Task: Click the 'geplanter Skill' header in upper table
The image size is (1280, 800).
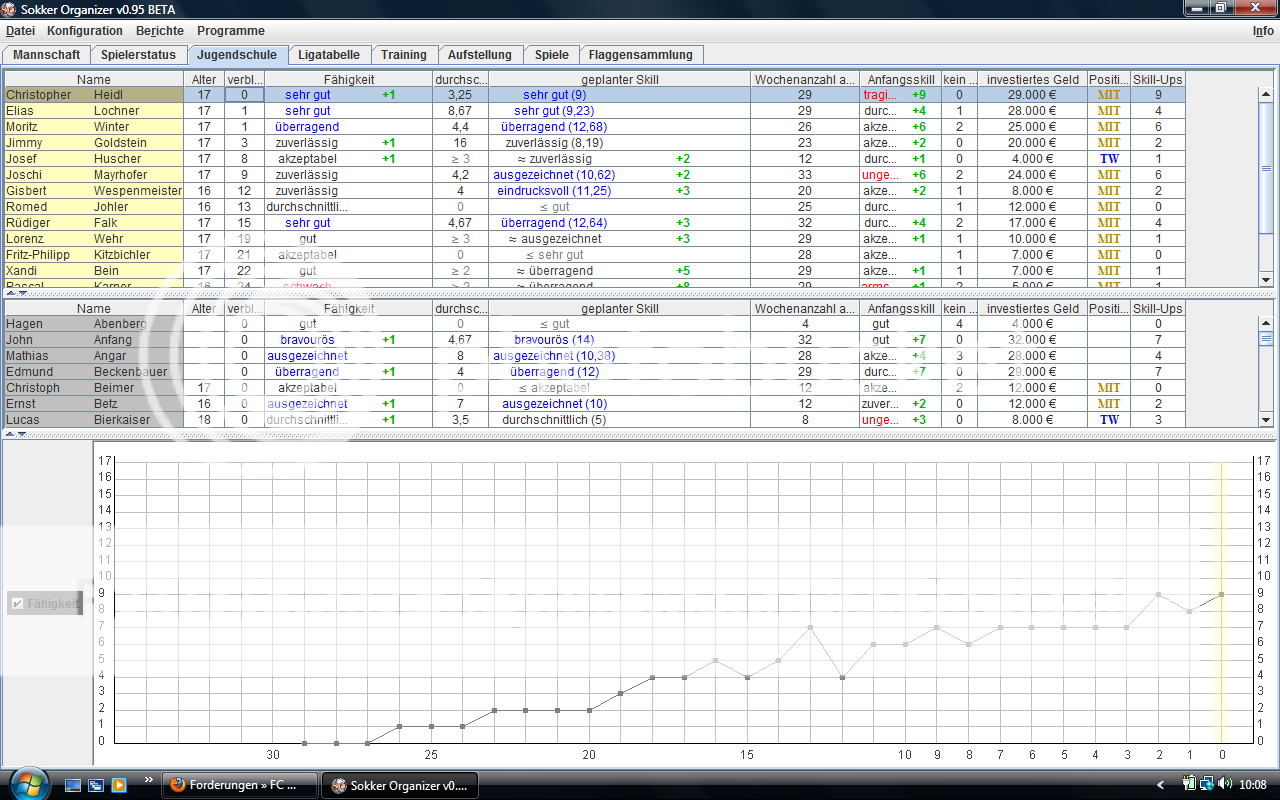Action: tap(620, 79)
